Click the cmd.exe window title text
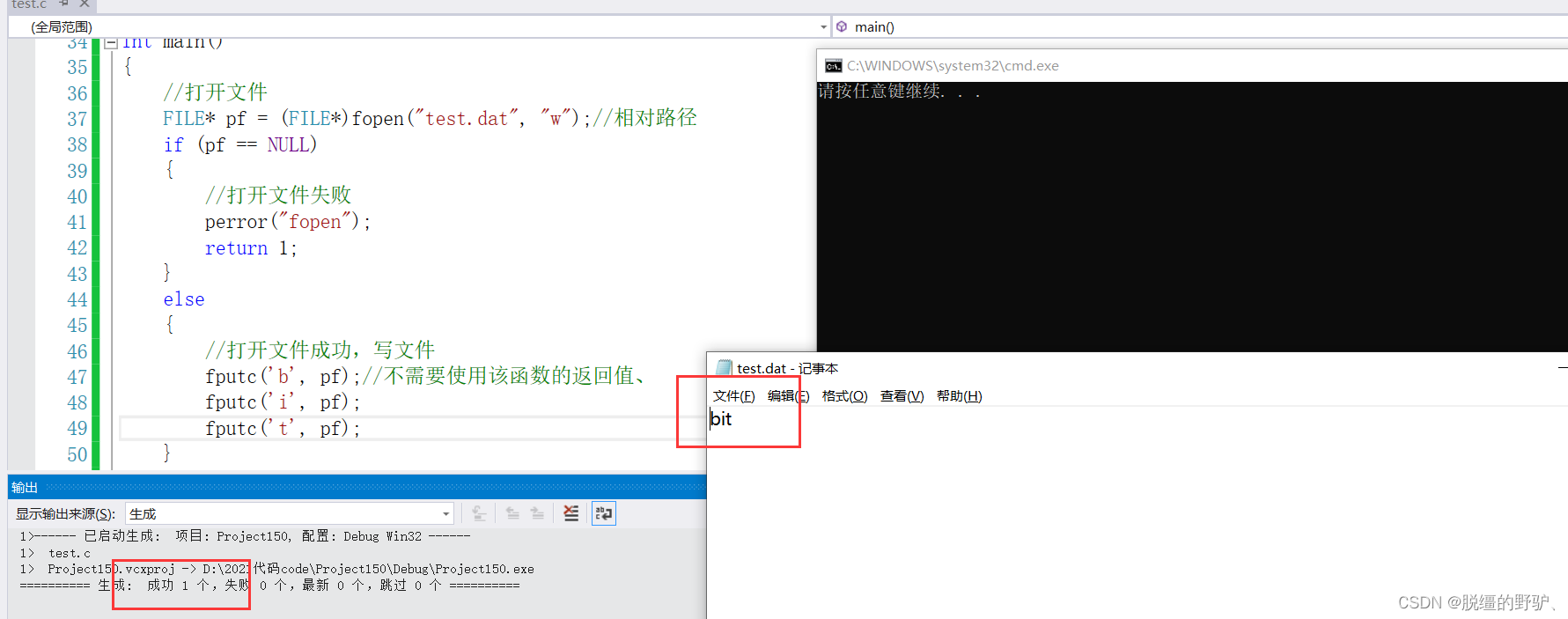Viewport: 1568px width, 619px height. (953, 66)
